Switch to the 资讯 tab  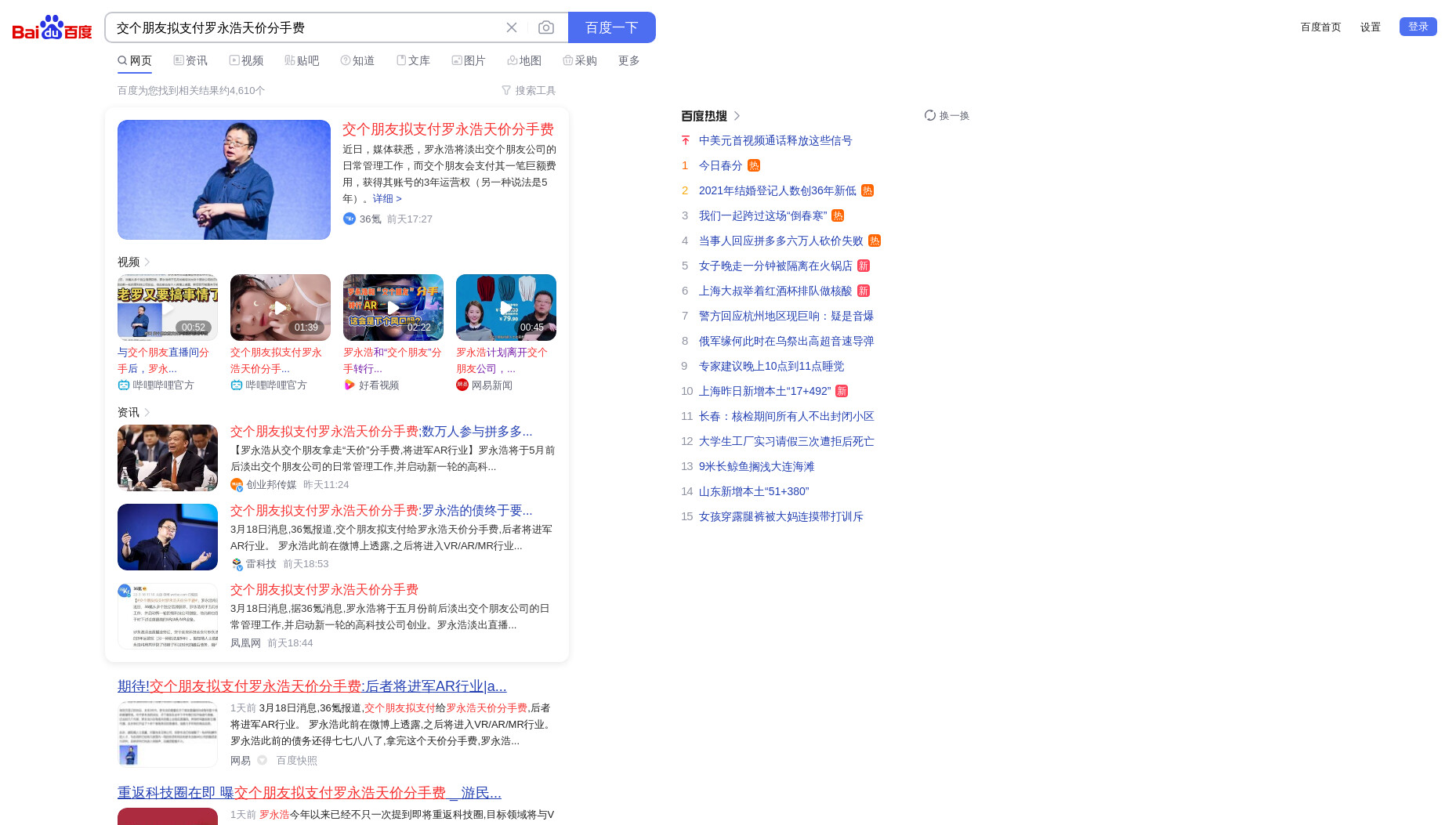pos(190,60)
